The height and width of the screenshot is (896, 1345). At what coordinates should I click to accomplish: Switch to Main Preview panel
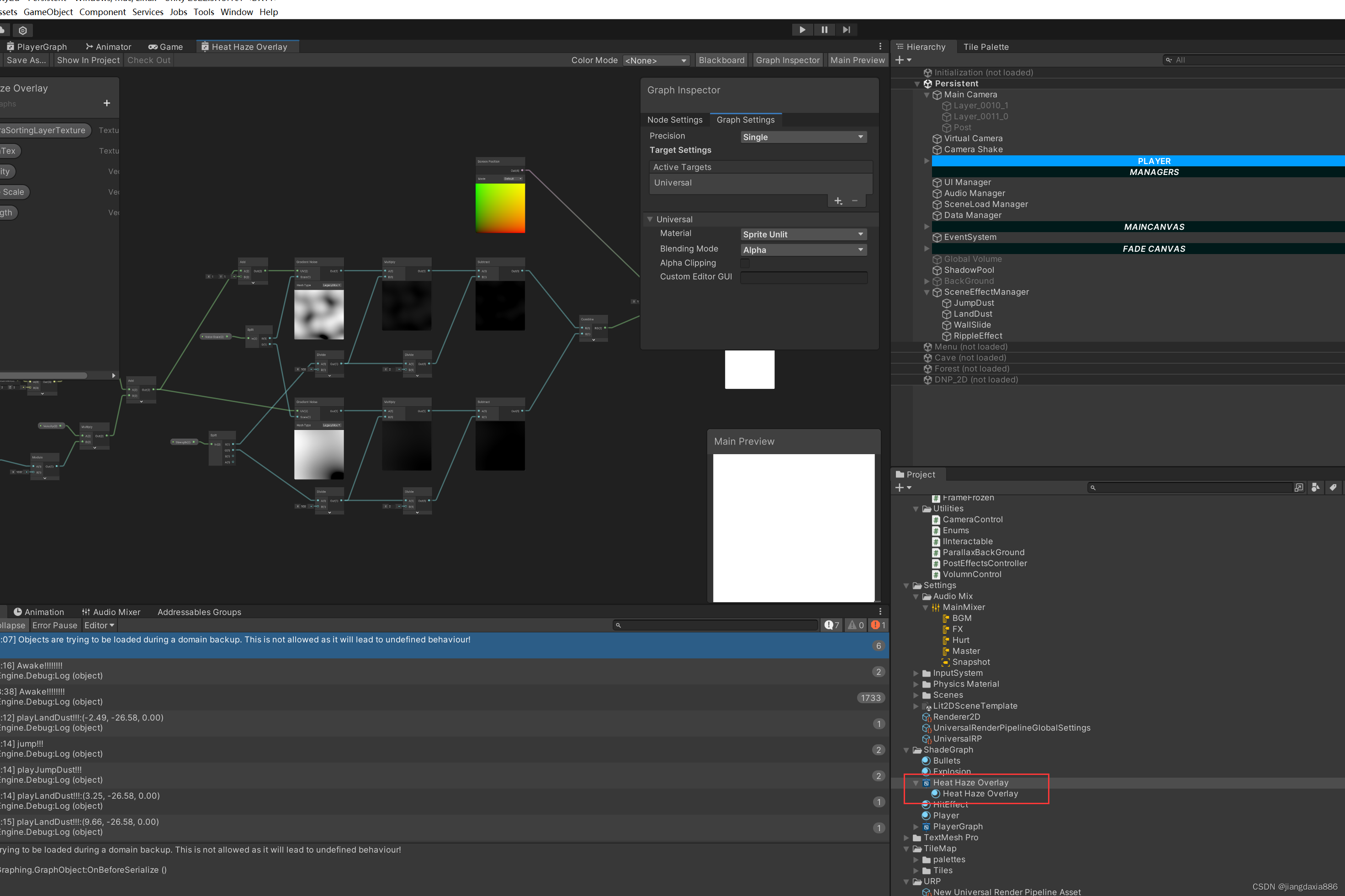point(855,60)
